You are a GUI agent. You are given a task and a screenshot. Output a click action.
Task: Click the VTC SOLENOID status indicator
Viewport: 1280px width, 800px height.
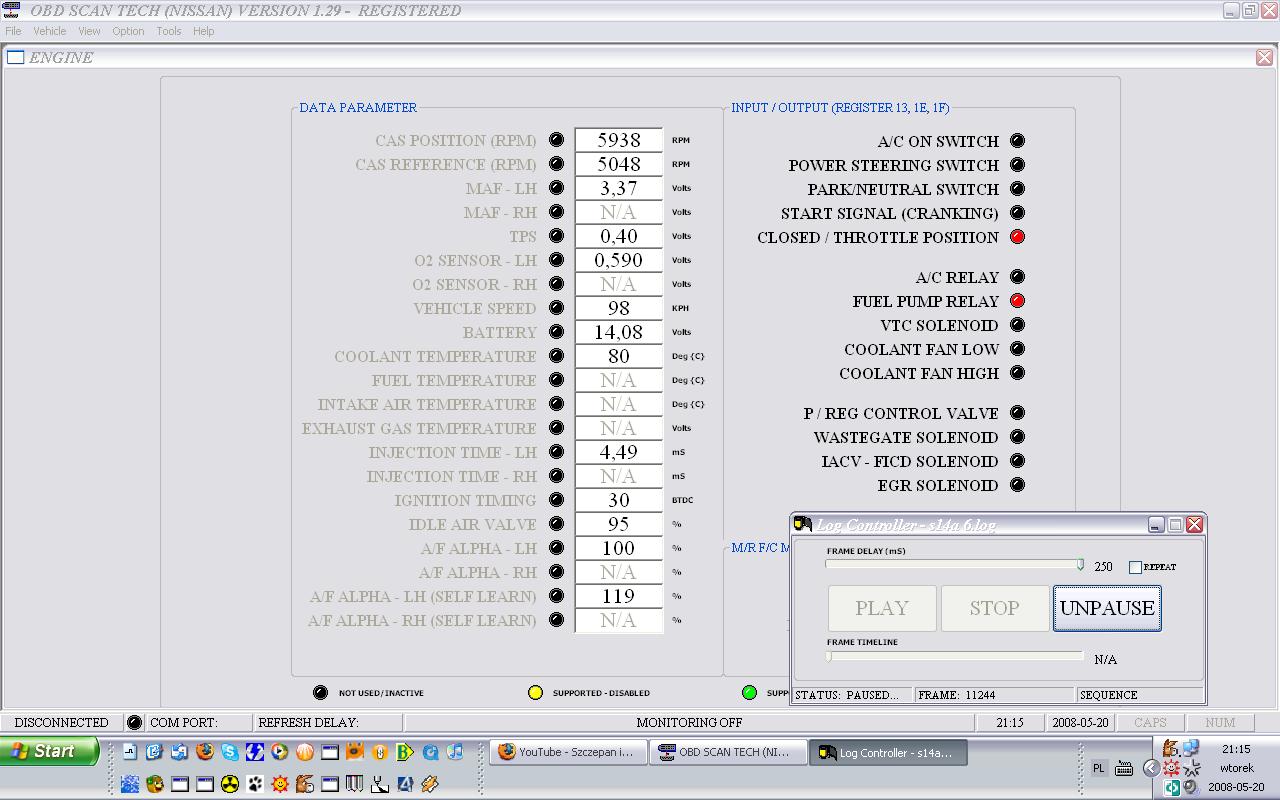tap(1017, 325)
